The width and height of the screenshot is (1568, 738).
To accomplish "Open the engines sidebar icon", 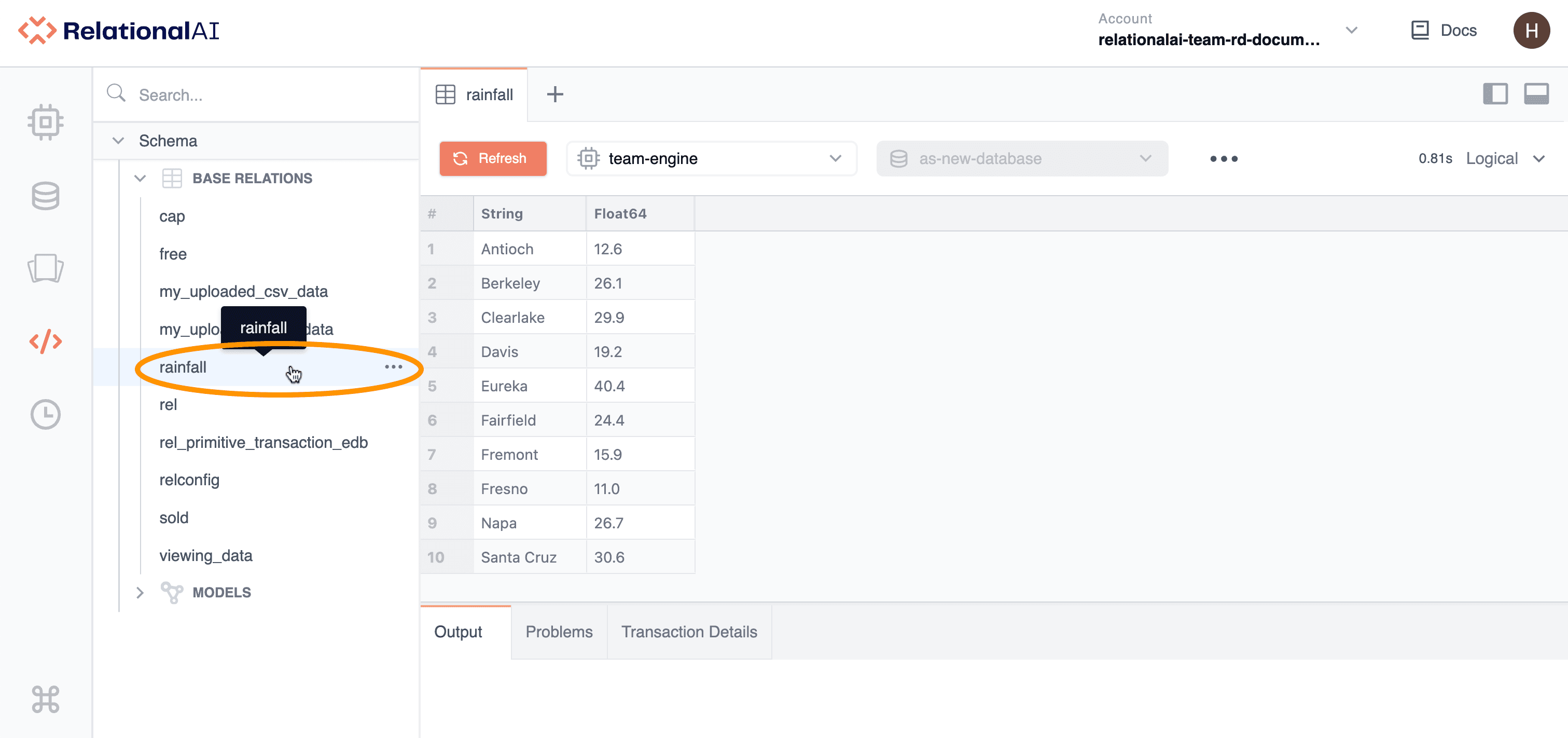I will click(x=45, y=122).
